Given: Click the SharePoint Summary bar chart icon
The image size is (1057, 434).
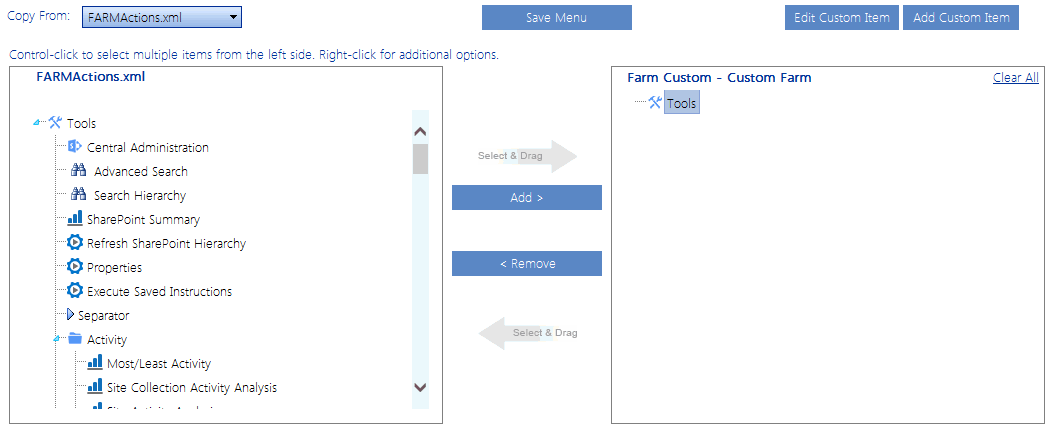Looking at the screenshot, I should (x=74, y=219).
